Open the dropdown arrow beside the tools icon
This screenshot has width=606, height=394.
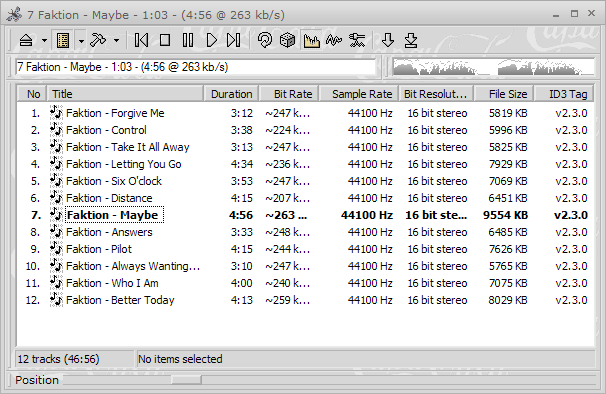(x=116, y=40)
